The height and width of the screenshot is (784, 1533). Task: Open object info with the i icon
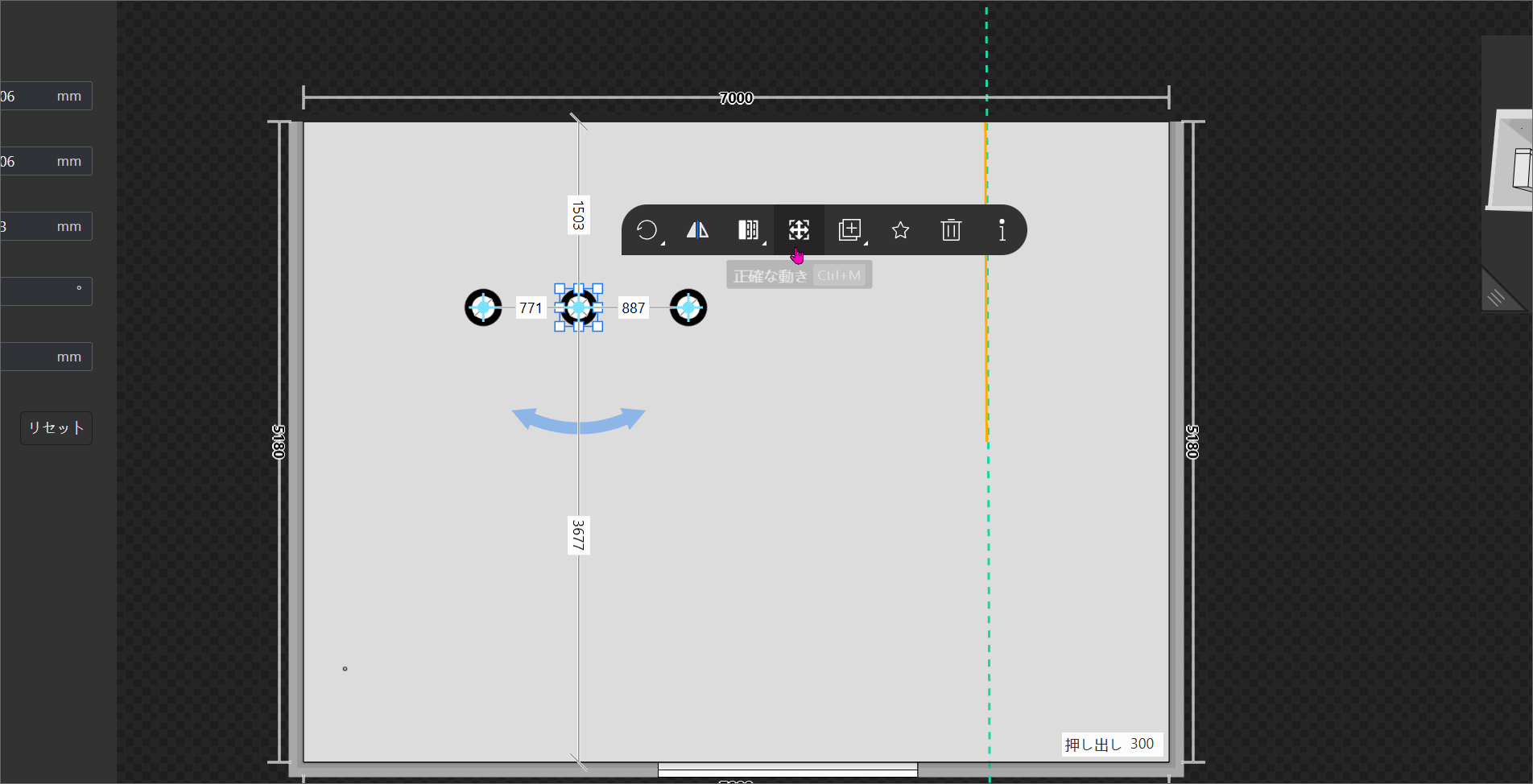click(1002, 230)
